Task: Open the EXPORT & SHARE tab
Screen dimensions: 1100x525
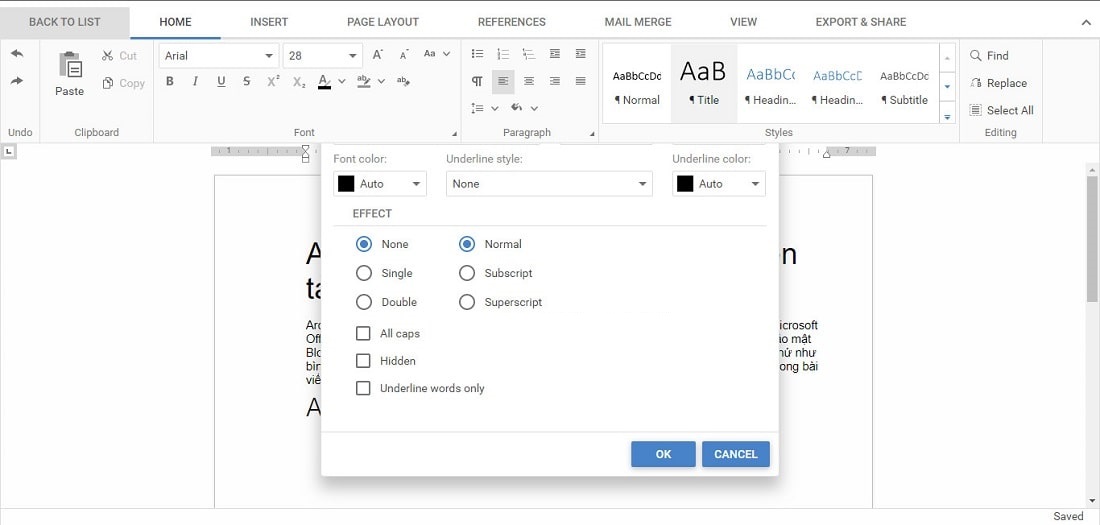Action: 861,22
